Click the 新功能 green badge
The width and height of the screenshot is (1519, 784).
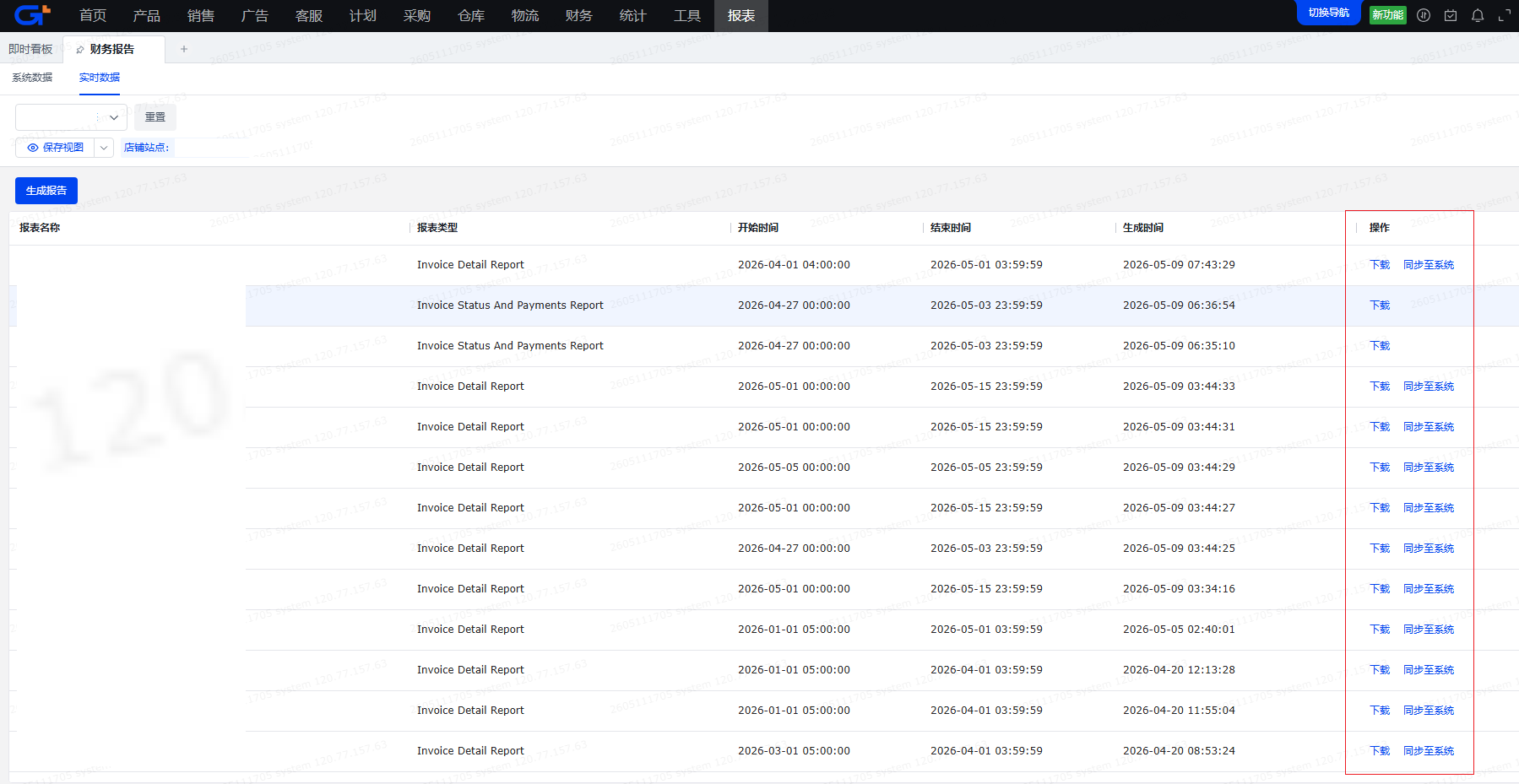coord(1388,15)
